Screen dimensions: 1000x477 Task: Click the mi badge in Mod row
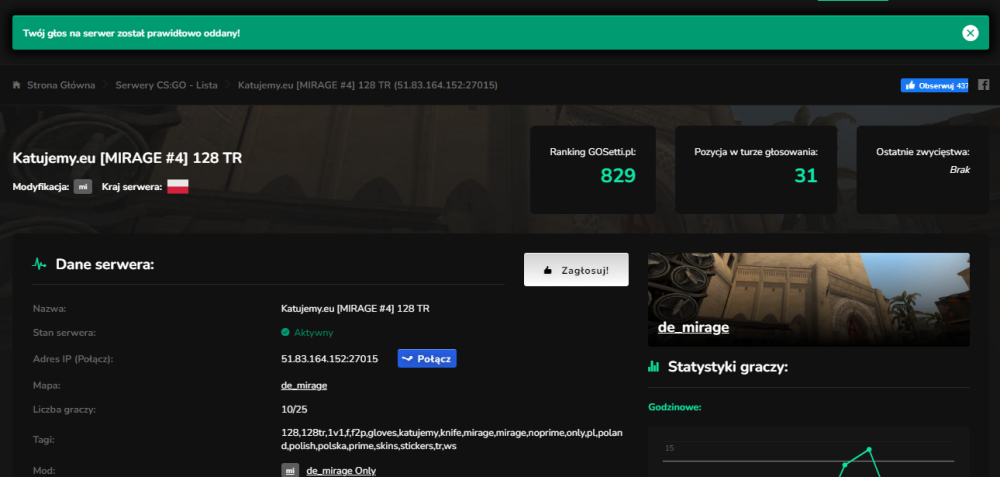(x=290, y=471)
